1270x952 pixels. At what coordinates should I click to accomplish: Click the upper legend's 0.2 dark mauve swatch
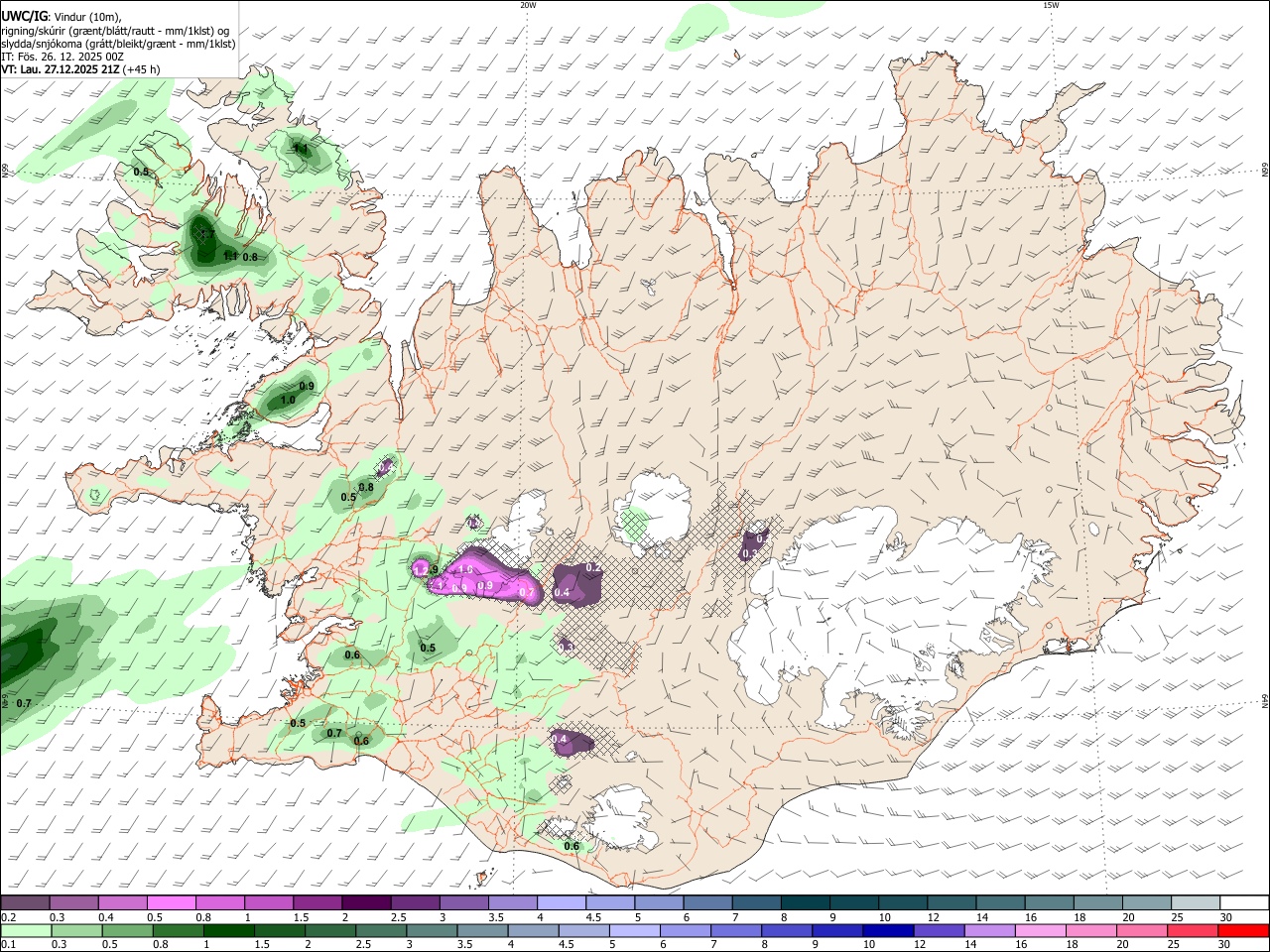(25, 903)
